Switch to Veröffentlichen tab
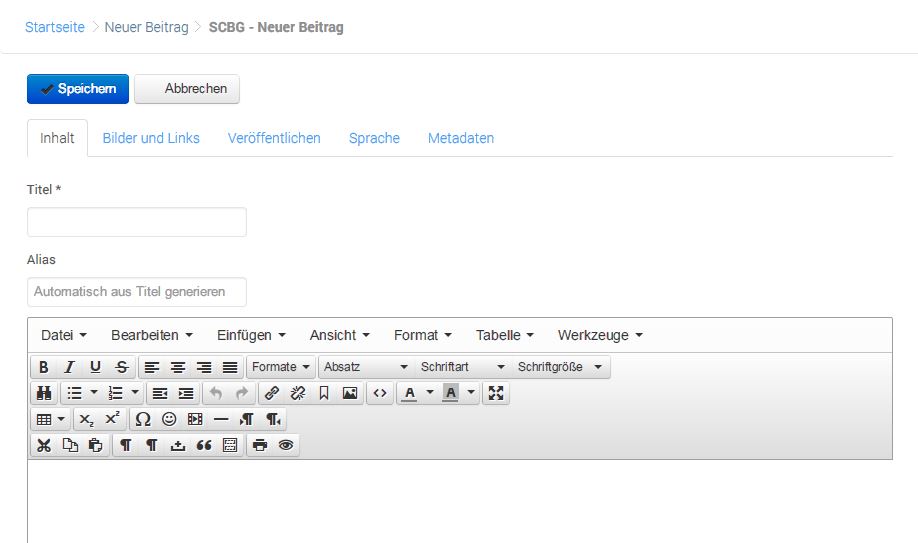Viewport: 918px width, 543px height. (x=274, y=138)
